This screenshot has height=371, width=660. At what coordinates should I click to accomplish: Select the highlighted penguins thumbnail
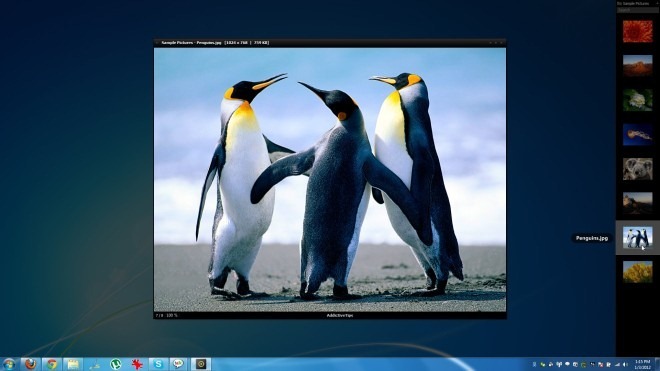637,238
